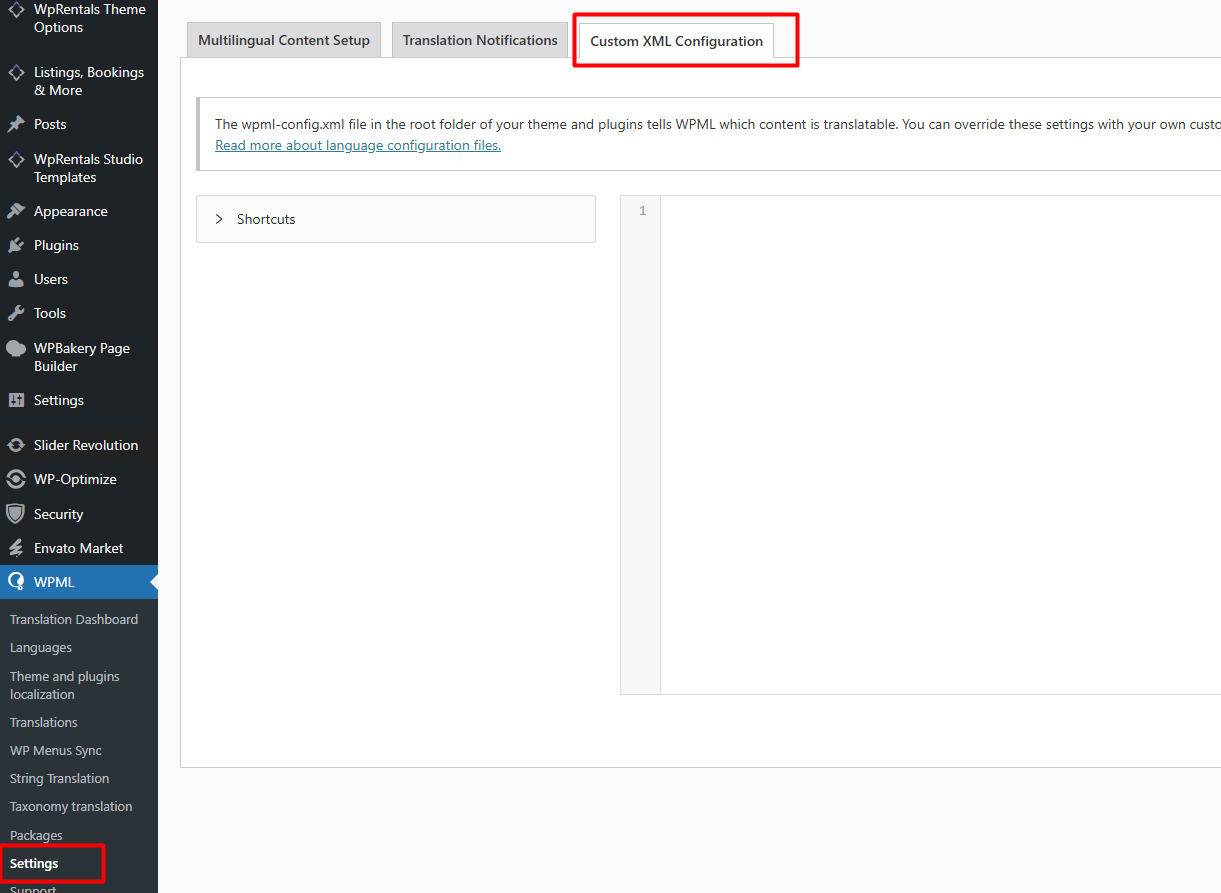Click the Tools wrench icon
Image resolution: width=1221 pixels, height=893 pixels.
pos(16,313)
